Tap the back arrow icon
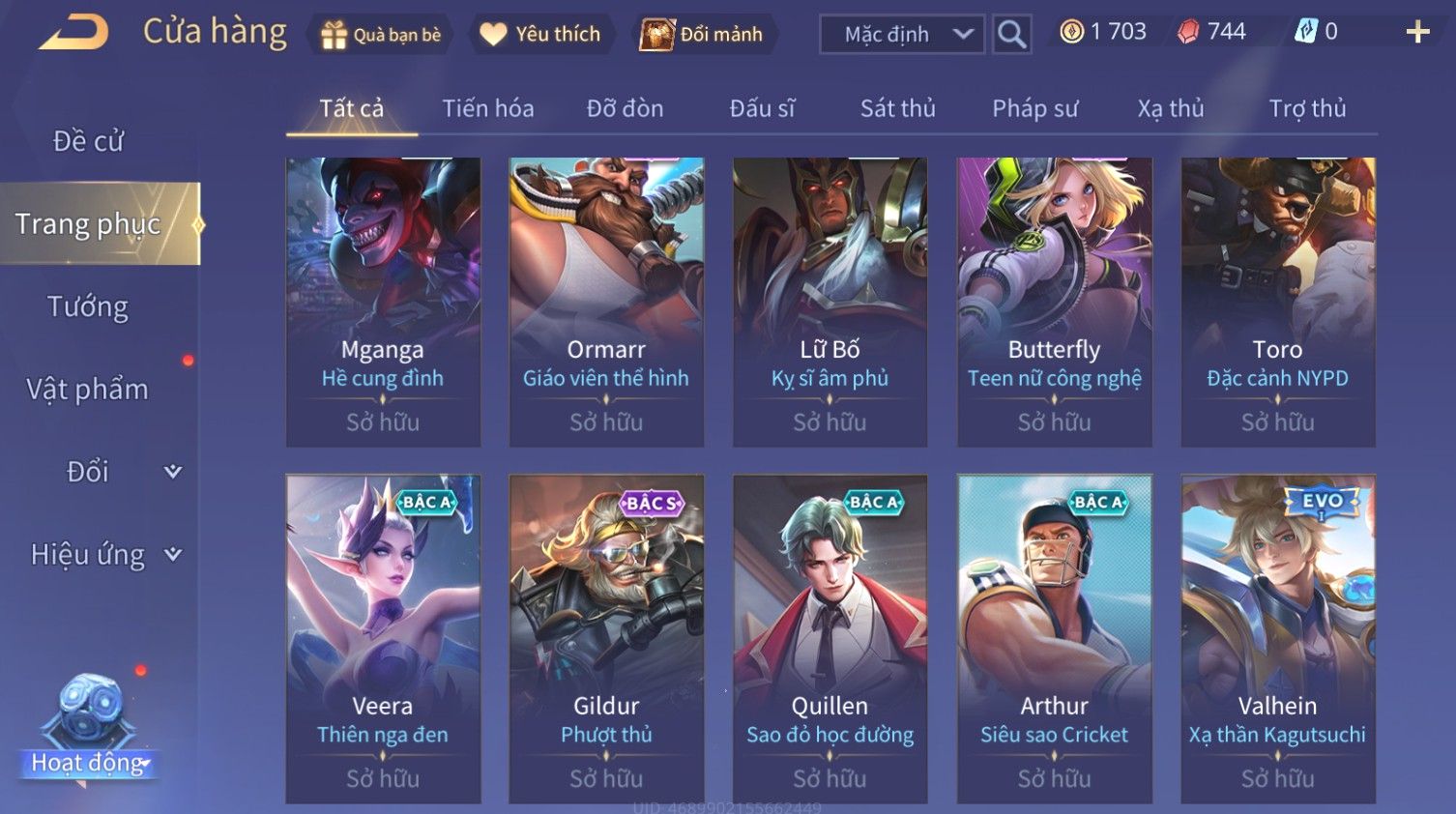Image resolution: width=1456 pixels, height=814 pixels. (73, 33)
